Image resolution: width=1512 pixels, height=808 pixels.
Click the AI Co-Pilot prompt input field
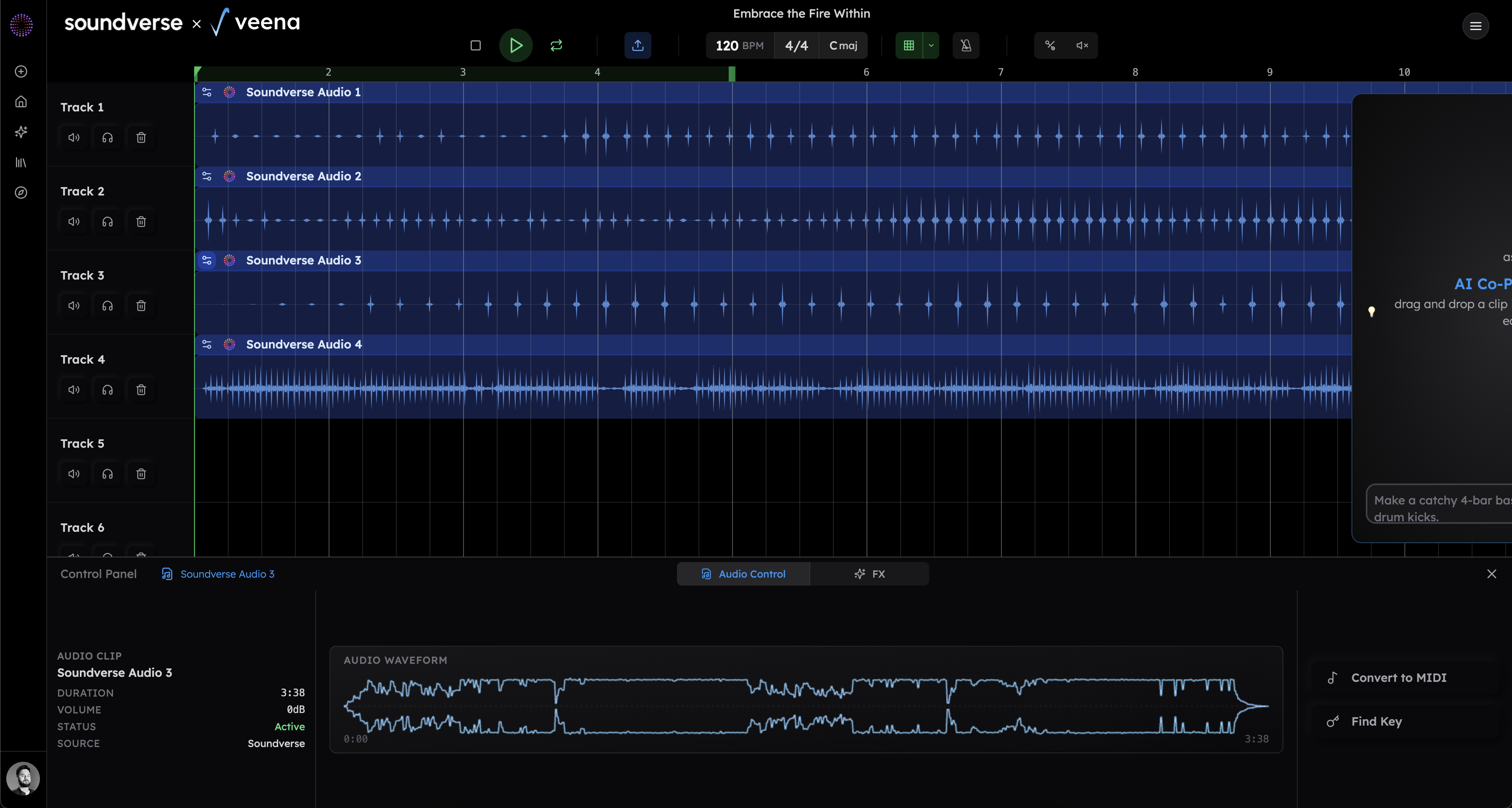pos(1439,504)
